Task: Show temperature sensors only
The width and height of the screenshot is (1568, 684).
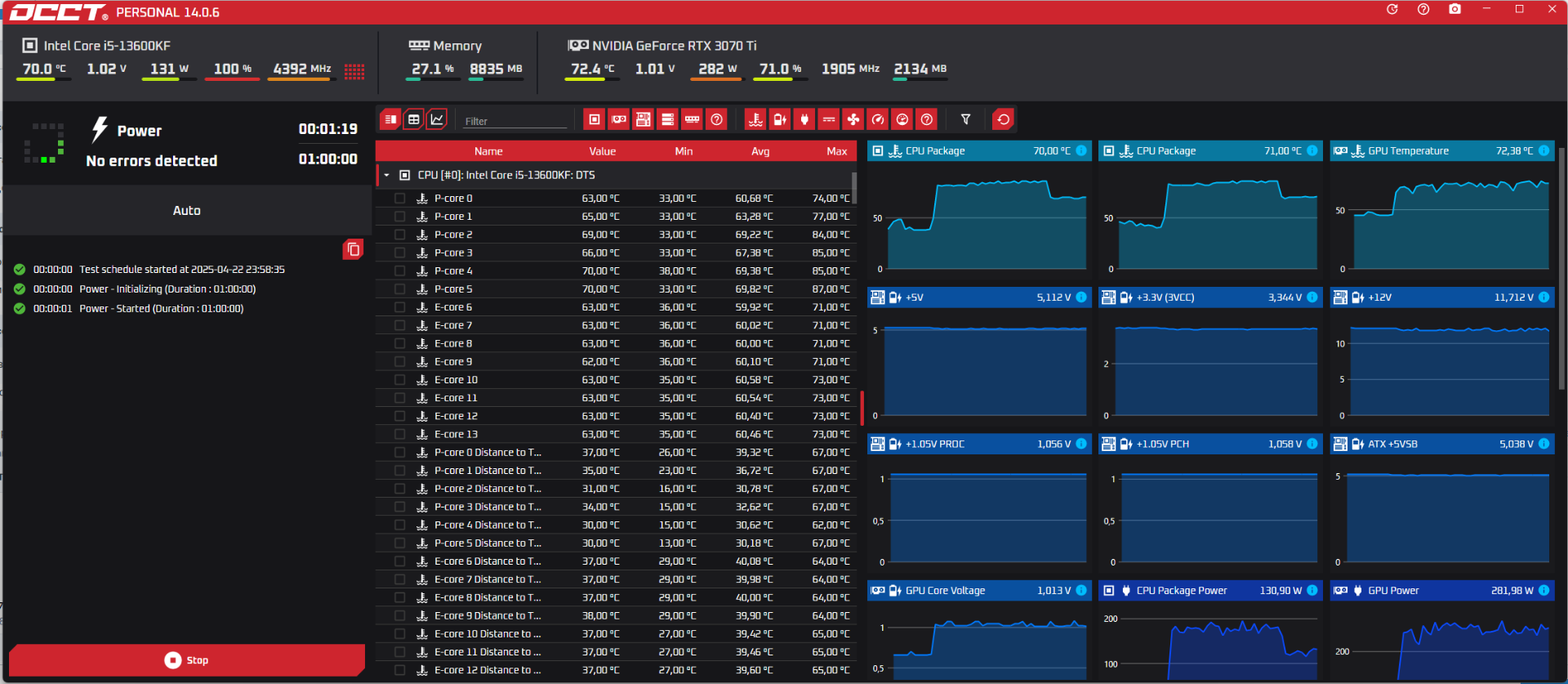Action: click(755, 120)
